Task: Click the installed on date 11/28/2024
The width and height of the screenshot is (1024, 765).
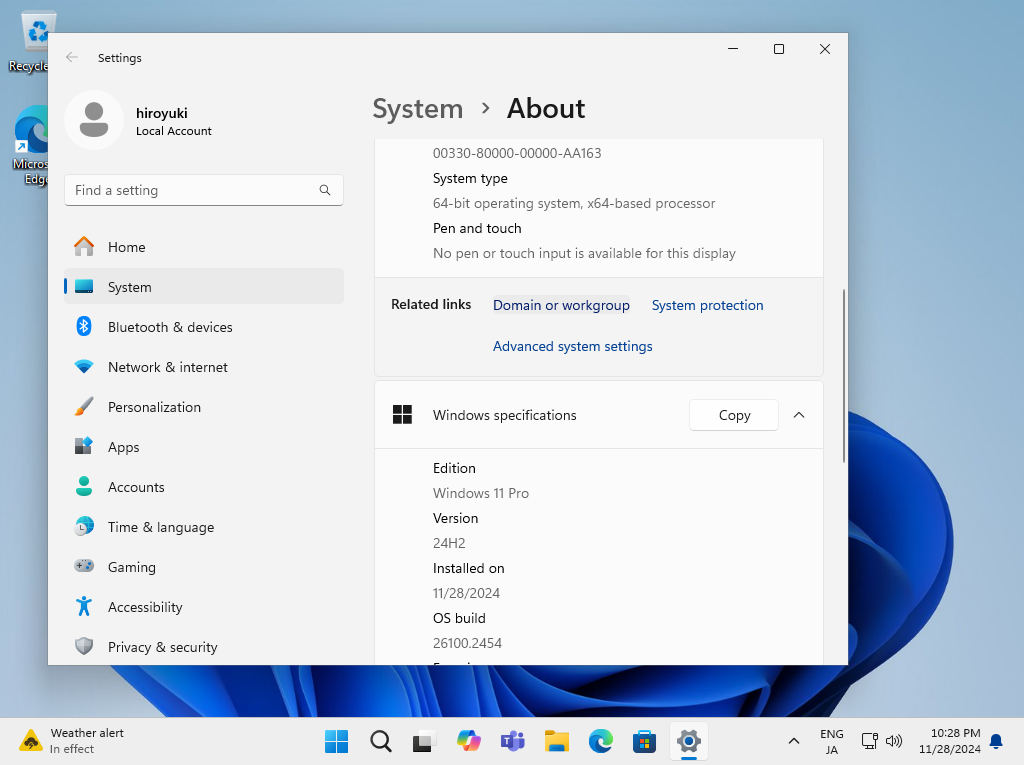Action: click(466, 593)
